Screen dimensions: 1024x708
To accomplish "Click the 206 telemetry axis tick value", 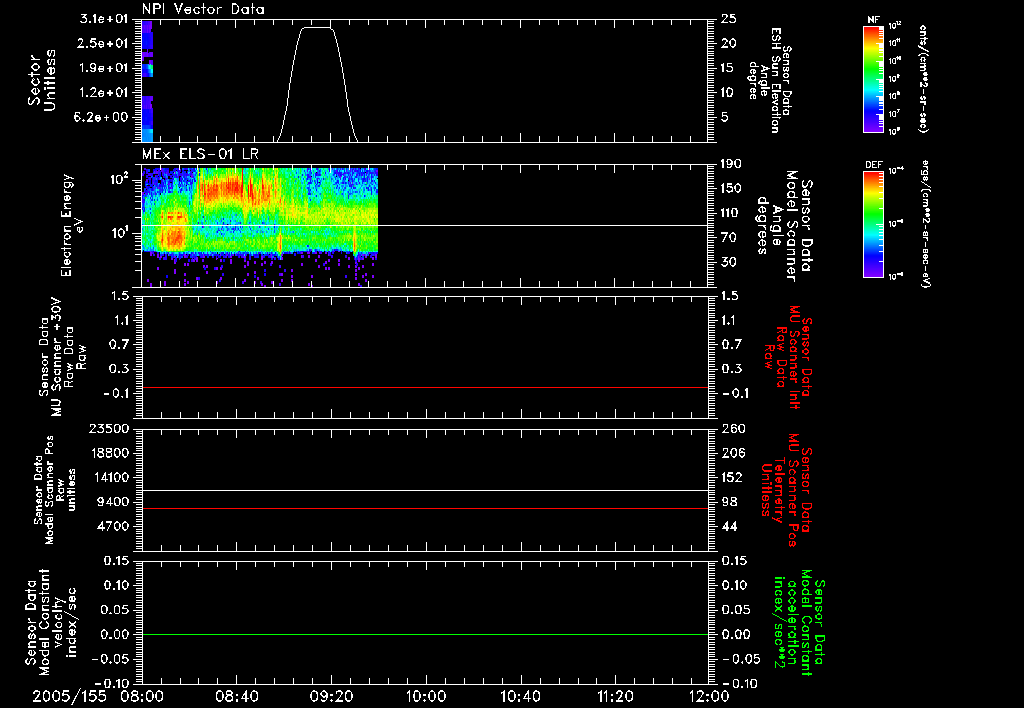I will tap(732, 453).
